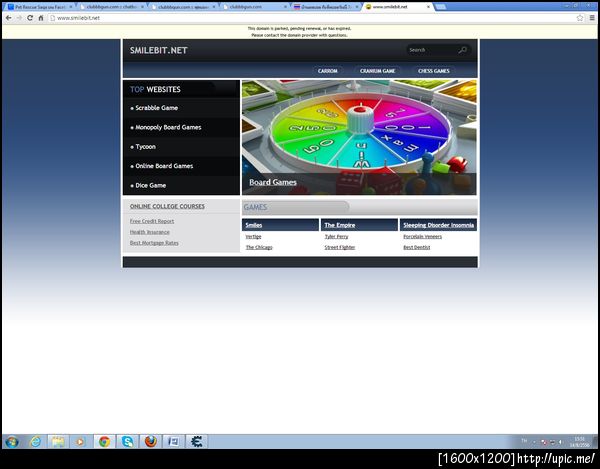This screenshot has width=600, height=469.
Task: Open the Sleeping Disorder Insomnia link
Action: pos(439,225)
